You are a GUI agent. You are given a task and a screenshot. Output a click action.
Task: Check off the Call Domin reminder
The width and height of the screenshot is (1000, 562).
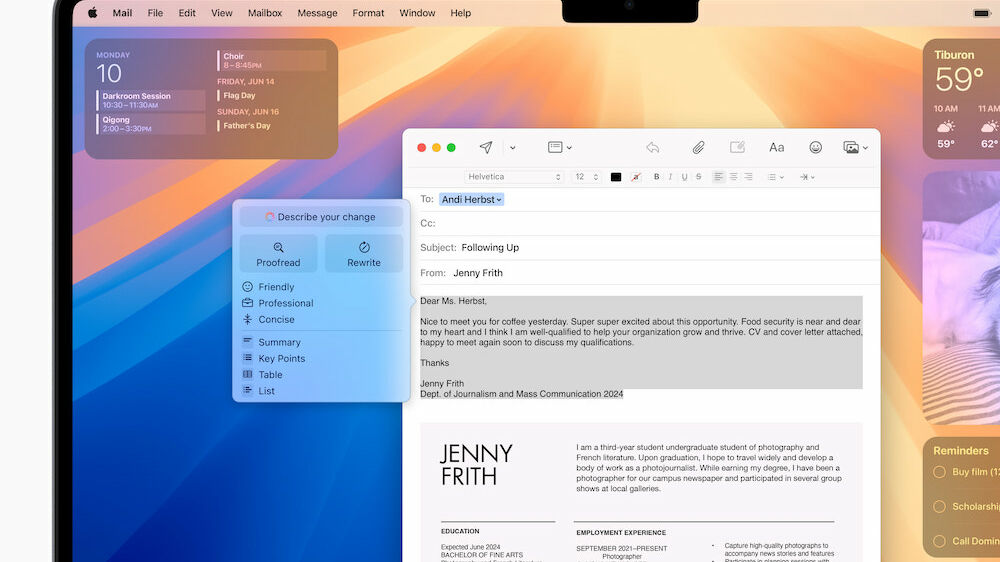click(939, 541)
